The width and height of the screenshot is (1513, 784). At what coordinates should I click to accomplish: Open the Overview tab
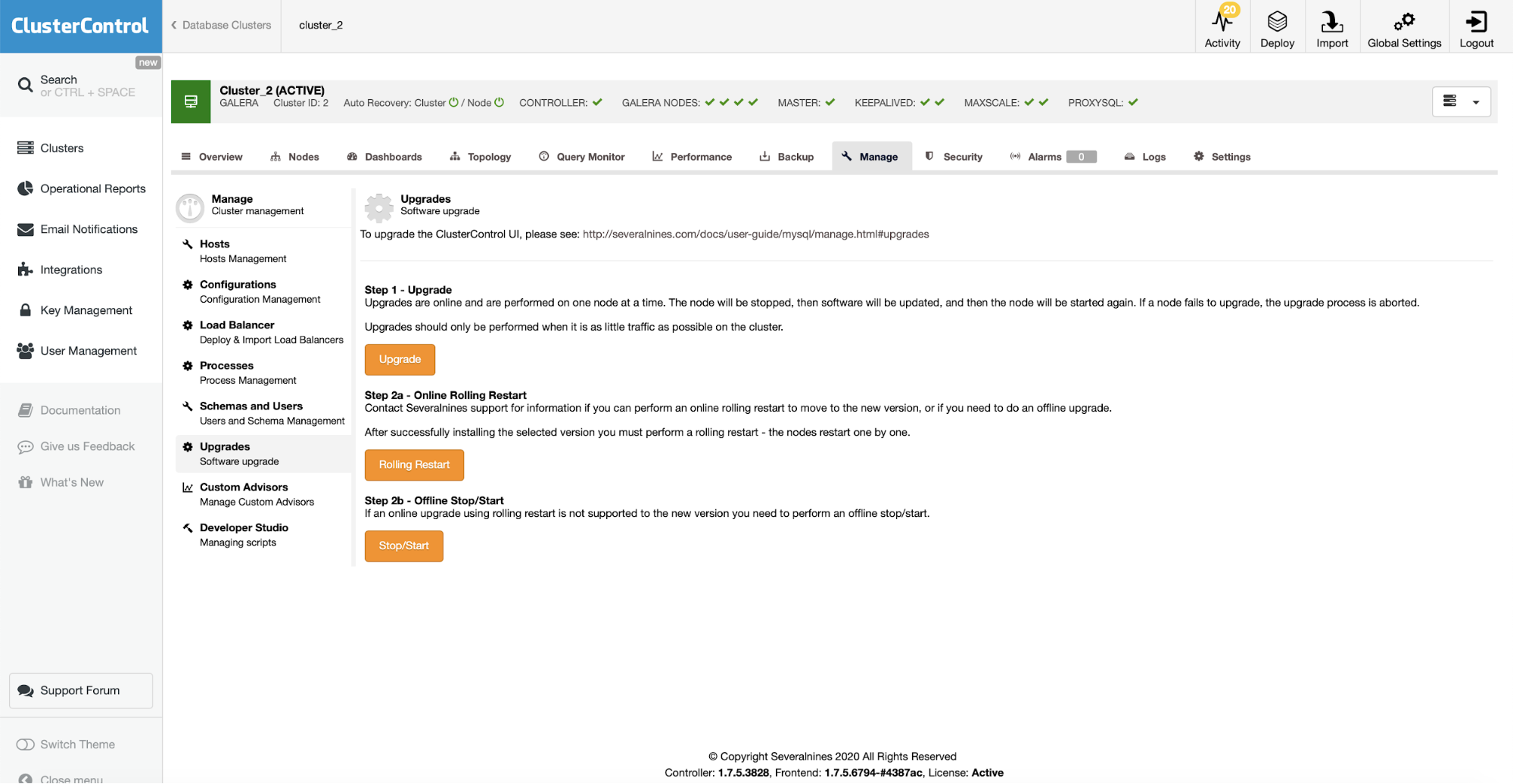212,157
